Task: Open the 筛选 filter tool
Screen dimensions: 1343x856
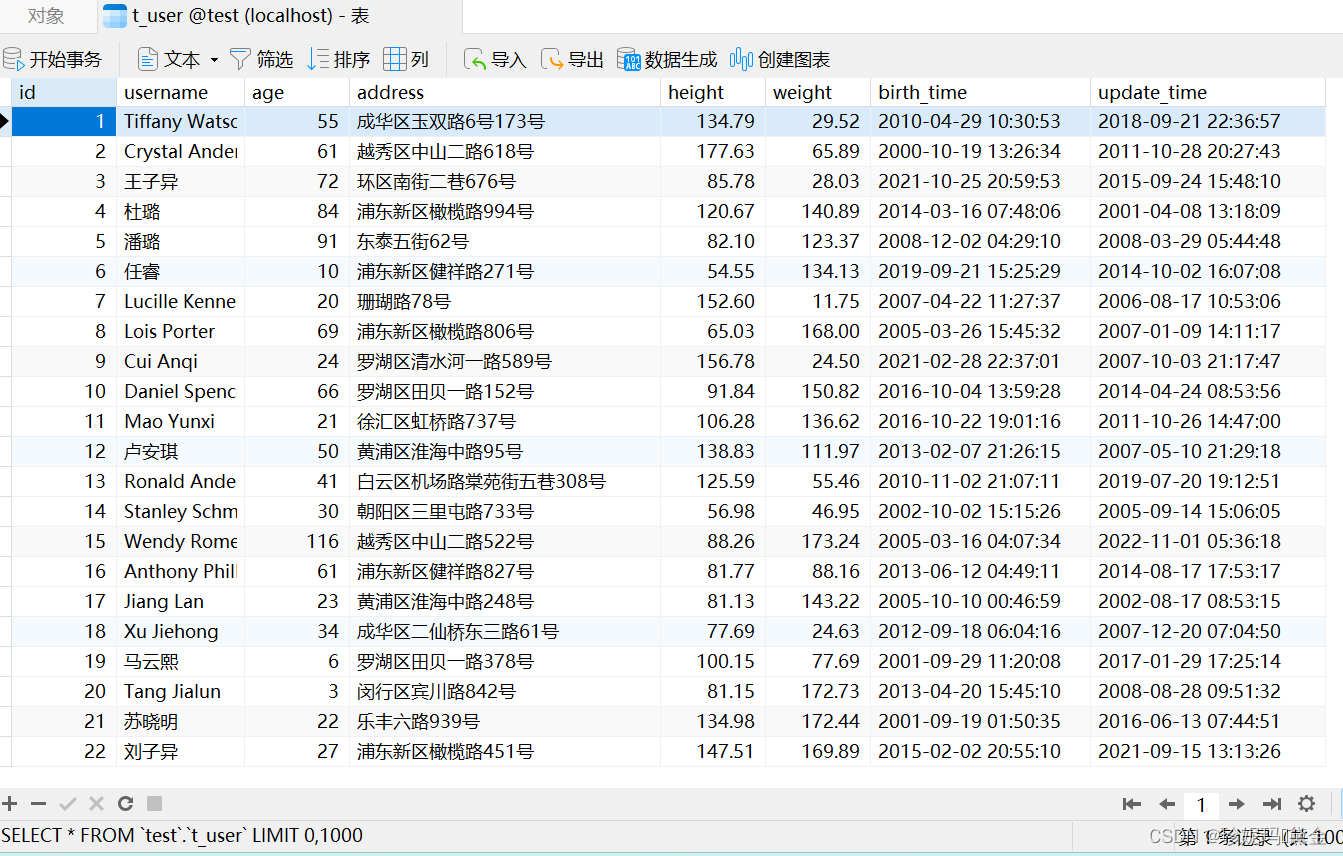Action: coord(261,60)
